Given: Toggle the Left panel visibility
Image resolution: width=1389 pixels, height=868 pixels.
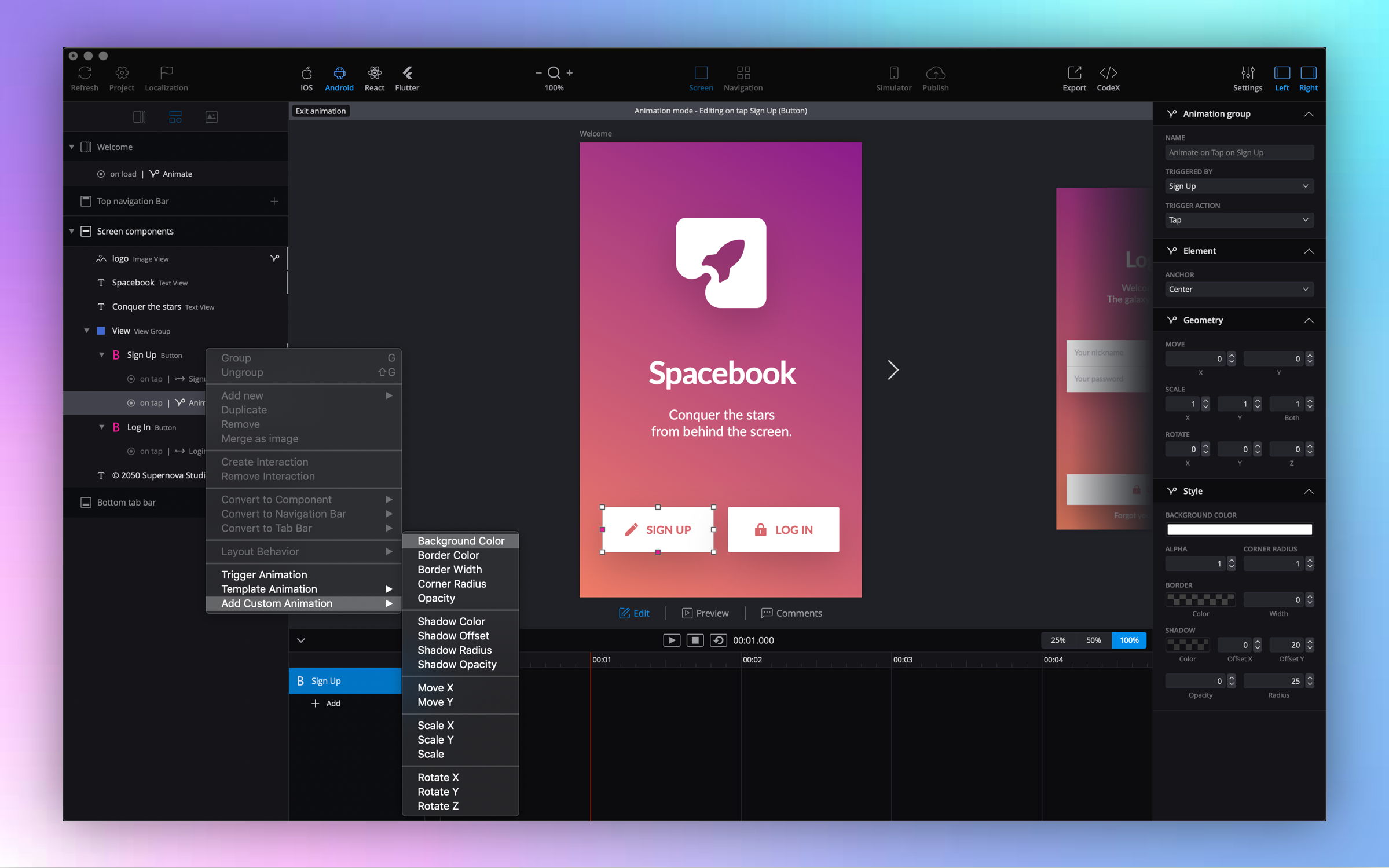Looking at the screenshot, I should (x=1281, y=74).
